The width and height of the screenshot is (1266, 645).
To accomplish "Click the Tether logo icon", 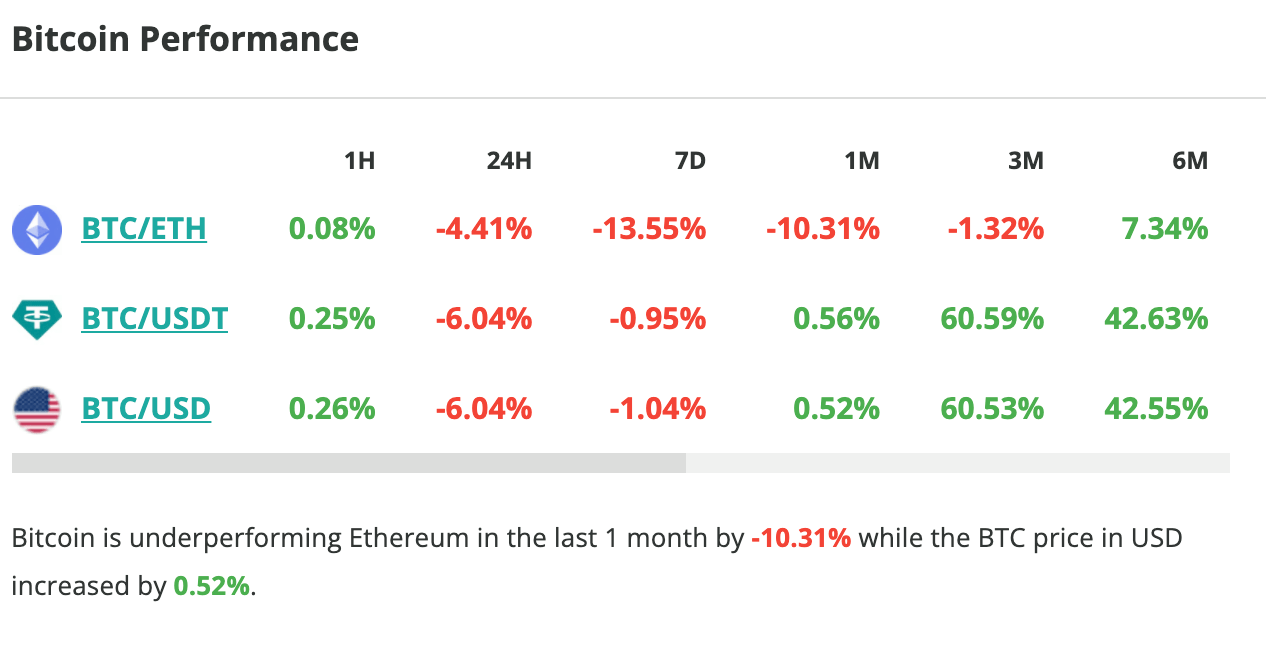I will point(37,319).
